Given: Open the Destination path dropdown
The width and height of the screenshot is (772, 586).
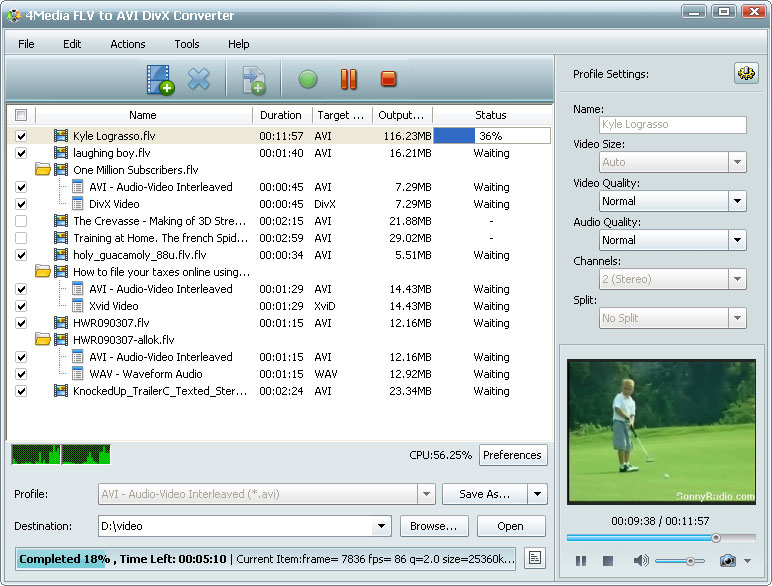Looking at the screenshot, I should point(381,526).
